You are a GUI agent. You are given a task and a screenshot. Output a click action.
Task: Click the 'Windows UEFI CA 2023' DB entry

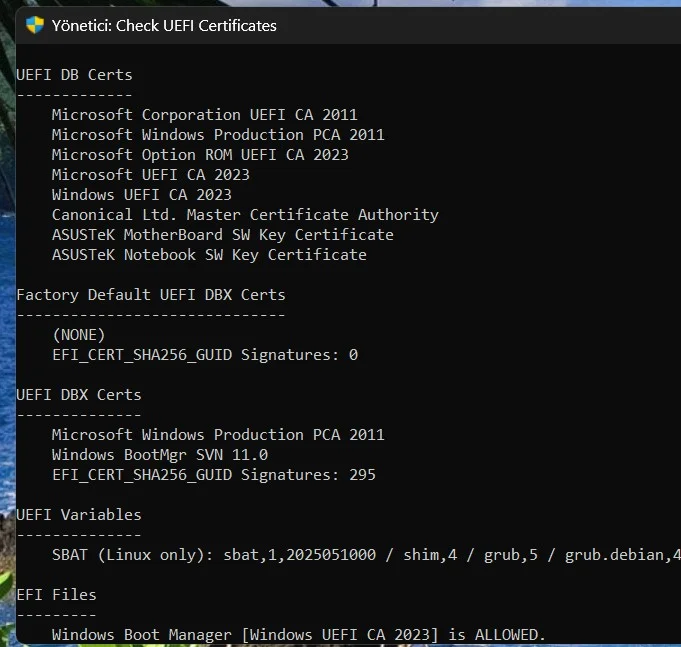(x=142, y=195)
